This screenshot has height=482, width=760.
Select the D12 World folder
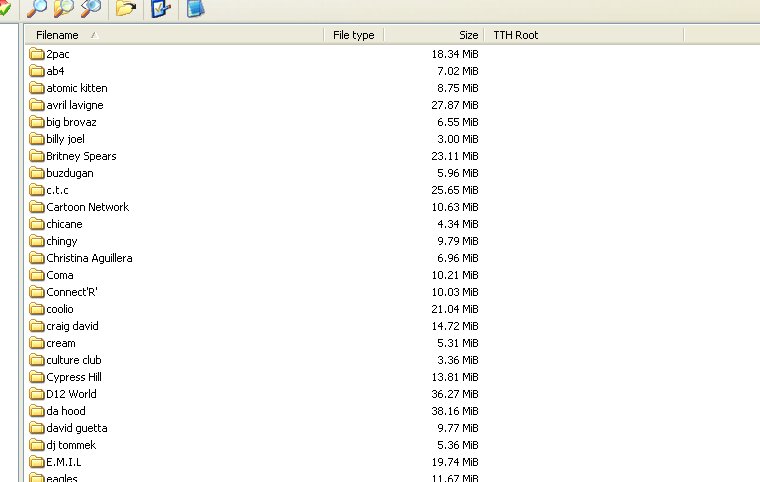71,394
